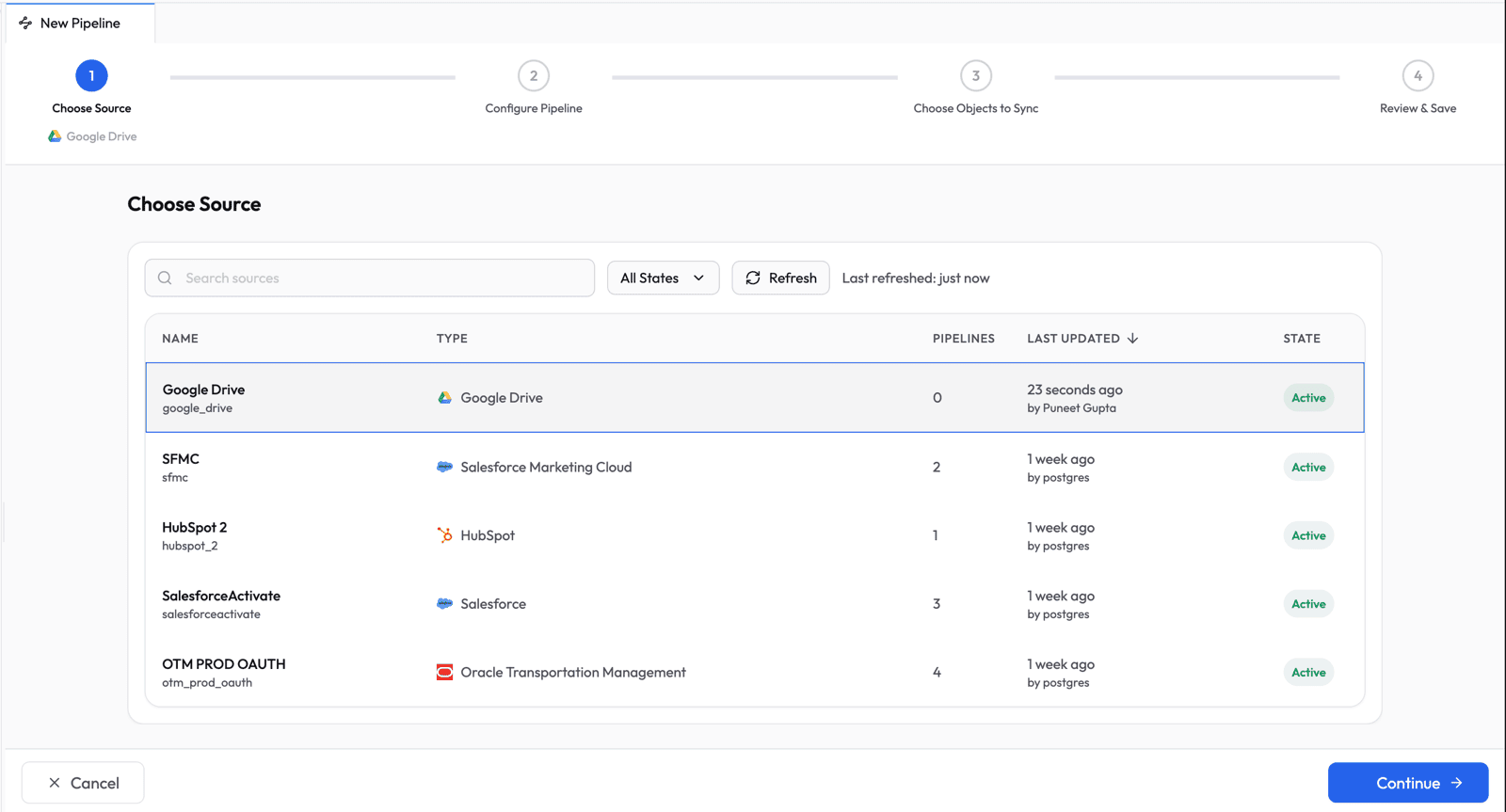
Task: Cancel the new pipeline setup
Action: coord(83,783)
